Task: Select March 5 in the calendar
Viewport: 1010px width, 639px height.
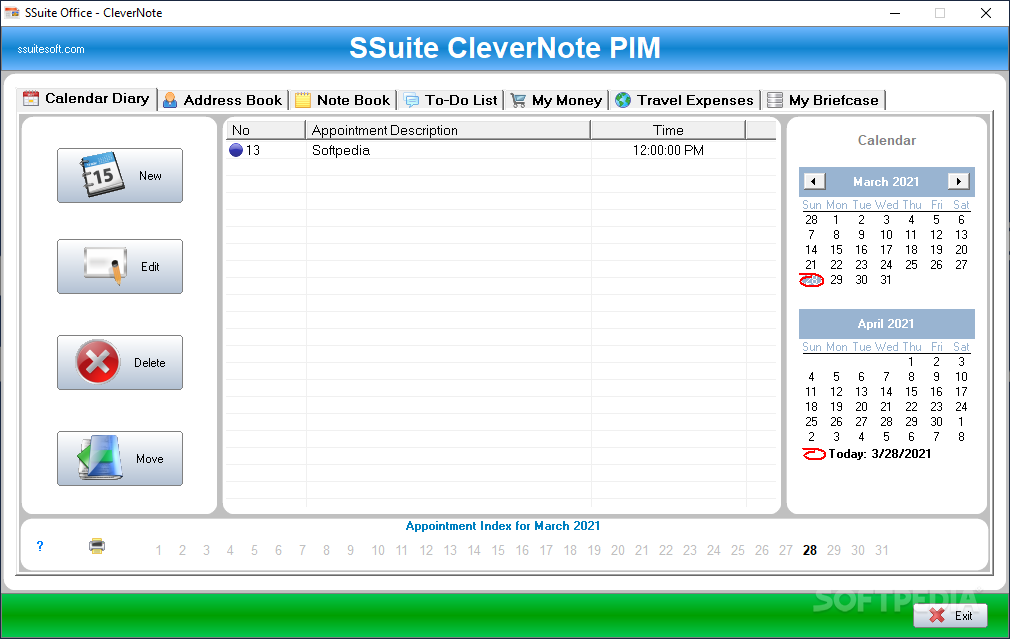Action: [x=937, y=220]
